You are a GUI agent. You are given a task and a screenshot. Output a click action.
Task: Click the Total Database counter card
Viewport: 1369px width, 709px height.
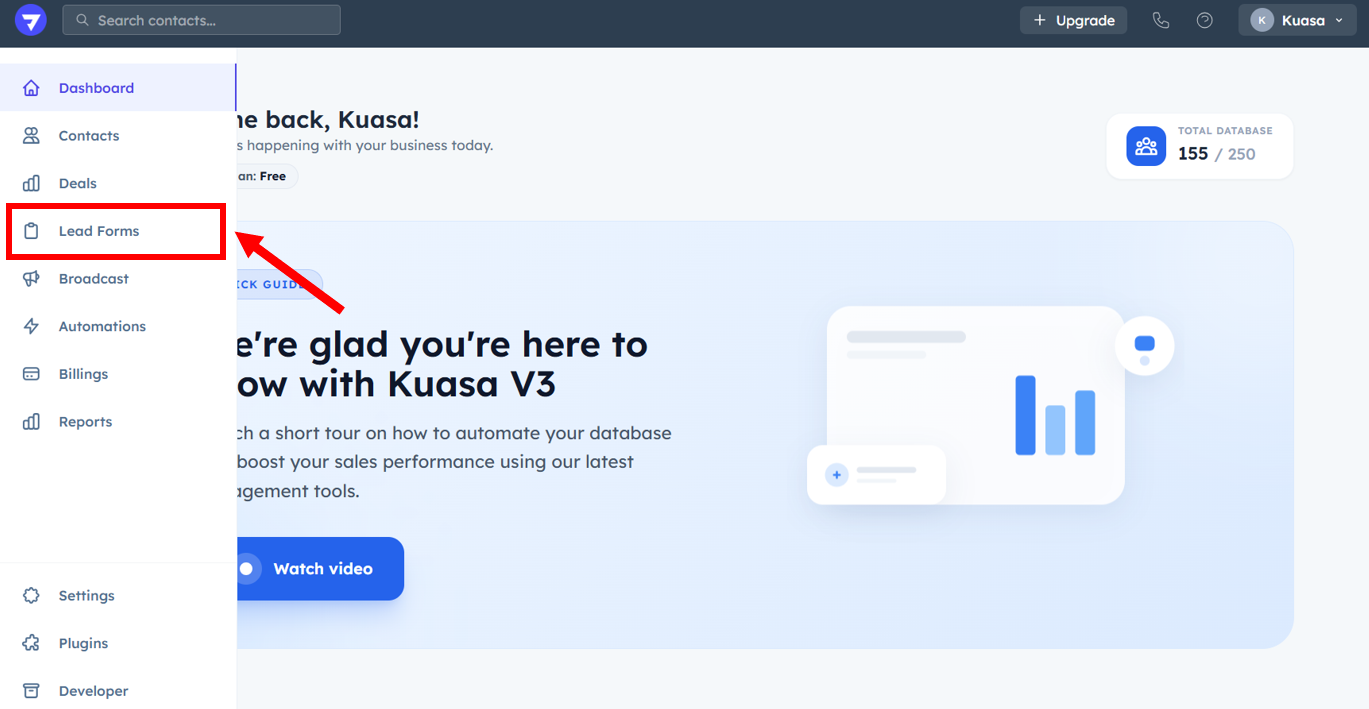pyautogui.click(x=1199, y=146)
